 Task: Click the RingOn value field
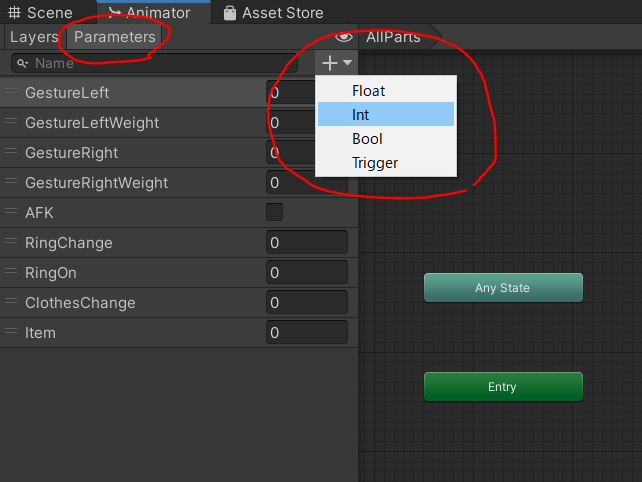click(307, 272)
